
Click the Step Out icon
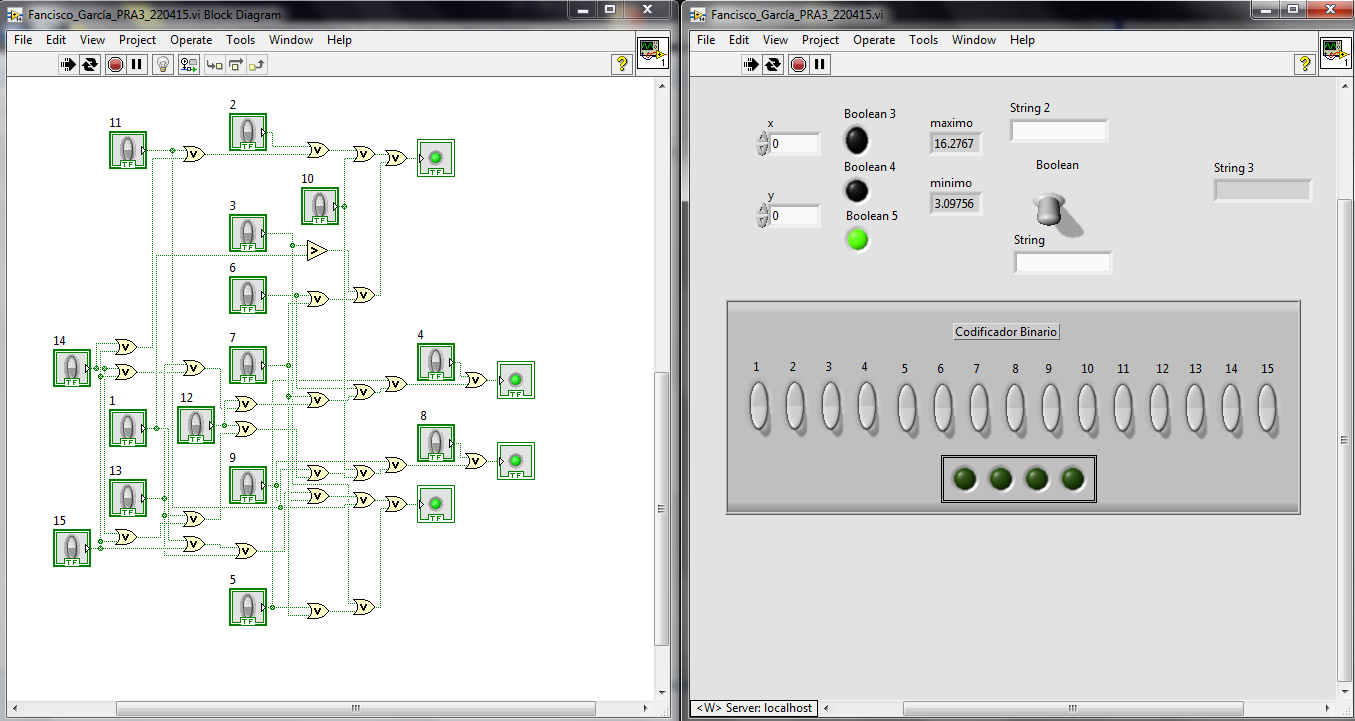[256, 64]
